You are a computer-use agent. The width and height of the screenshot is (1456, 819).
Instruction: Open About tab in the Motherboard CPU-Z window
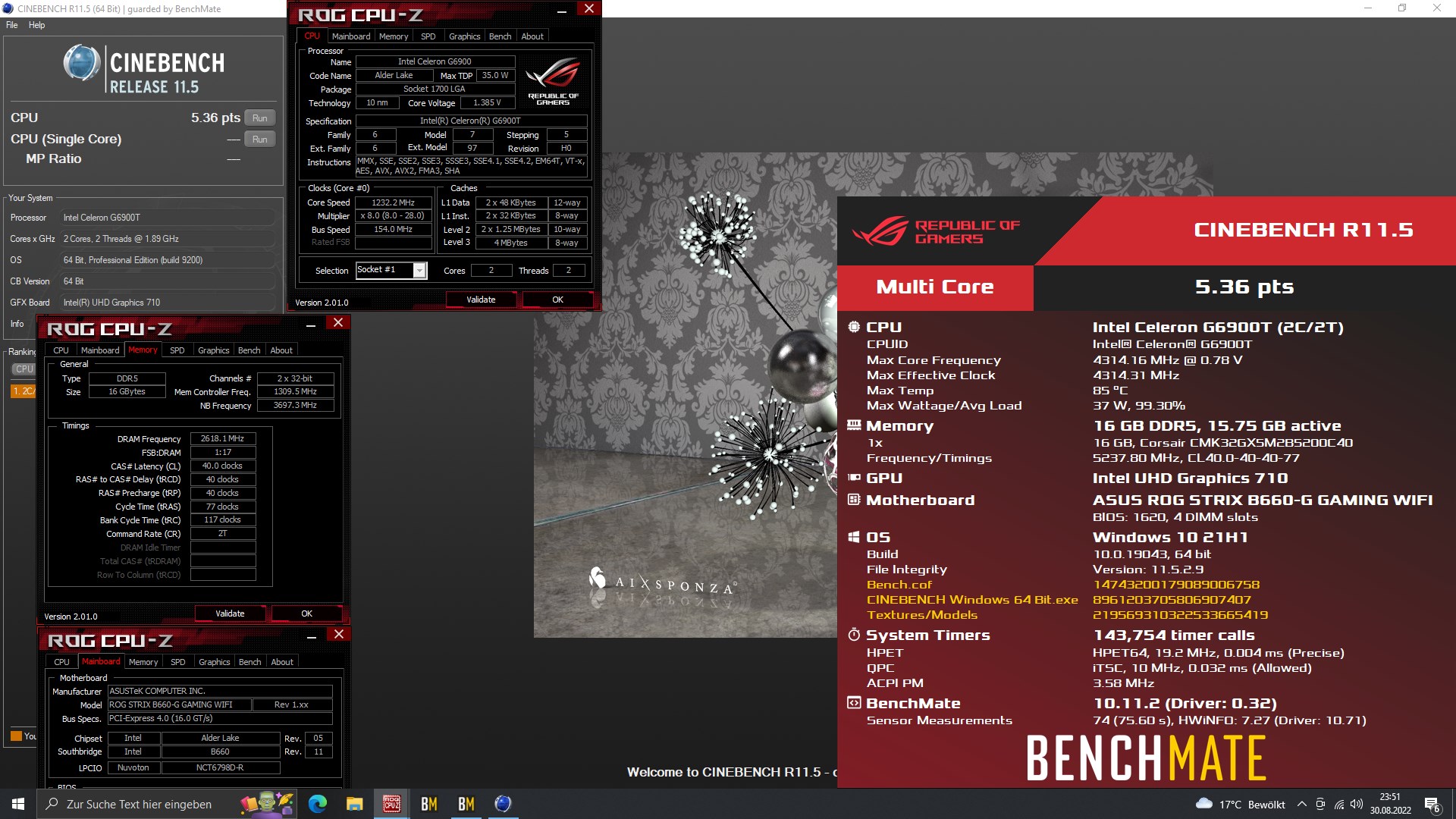point(282,662)
